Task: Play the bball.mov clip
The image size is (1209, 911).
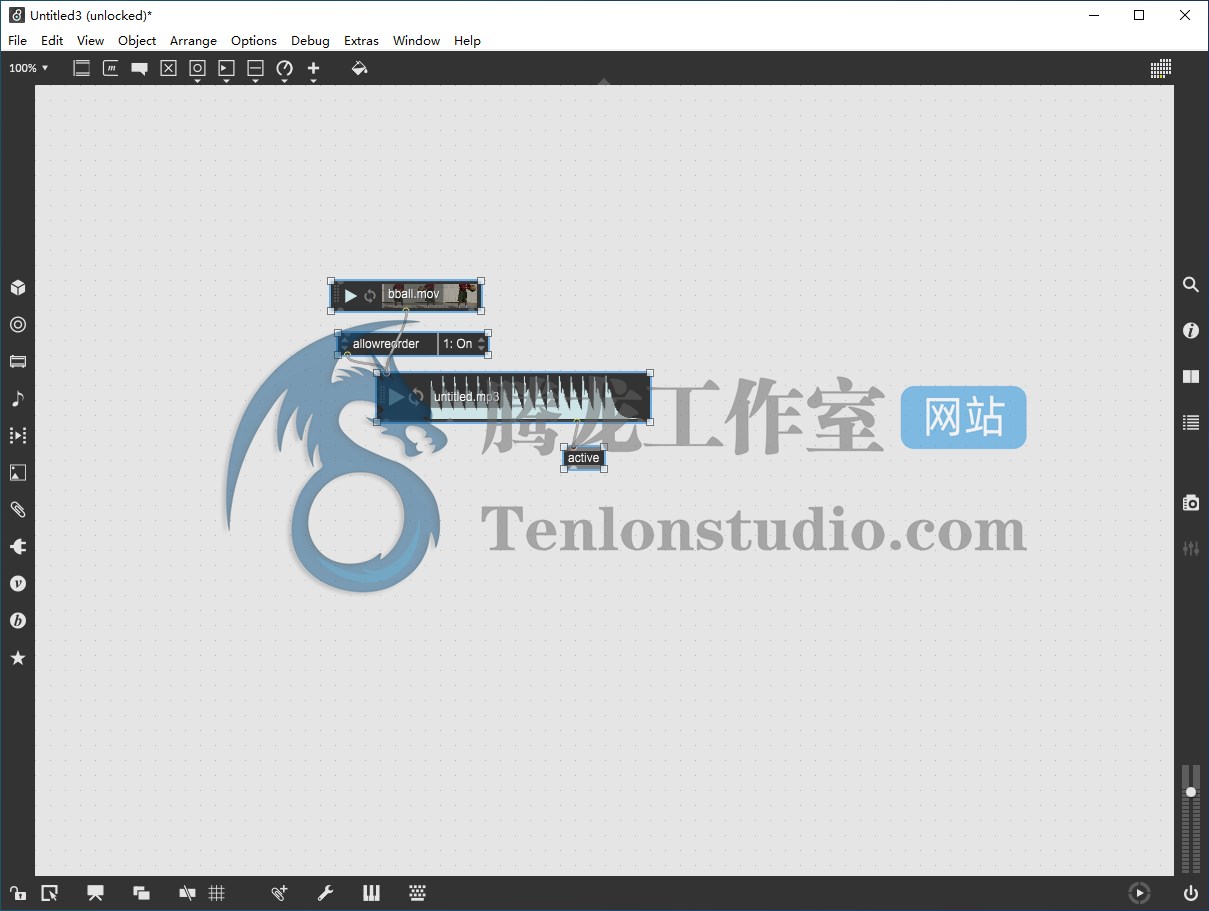Action: click(x=351, y=295)
